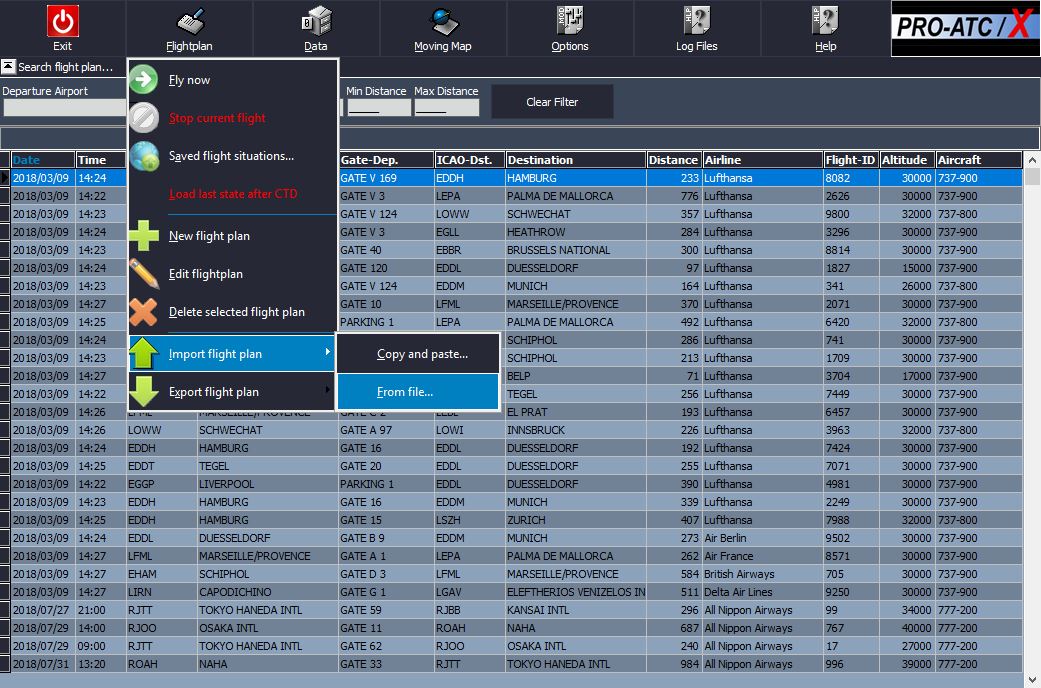Click the green Fly now arrow icon
The image size is (1041, 688).
coord(143,80)
